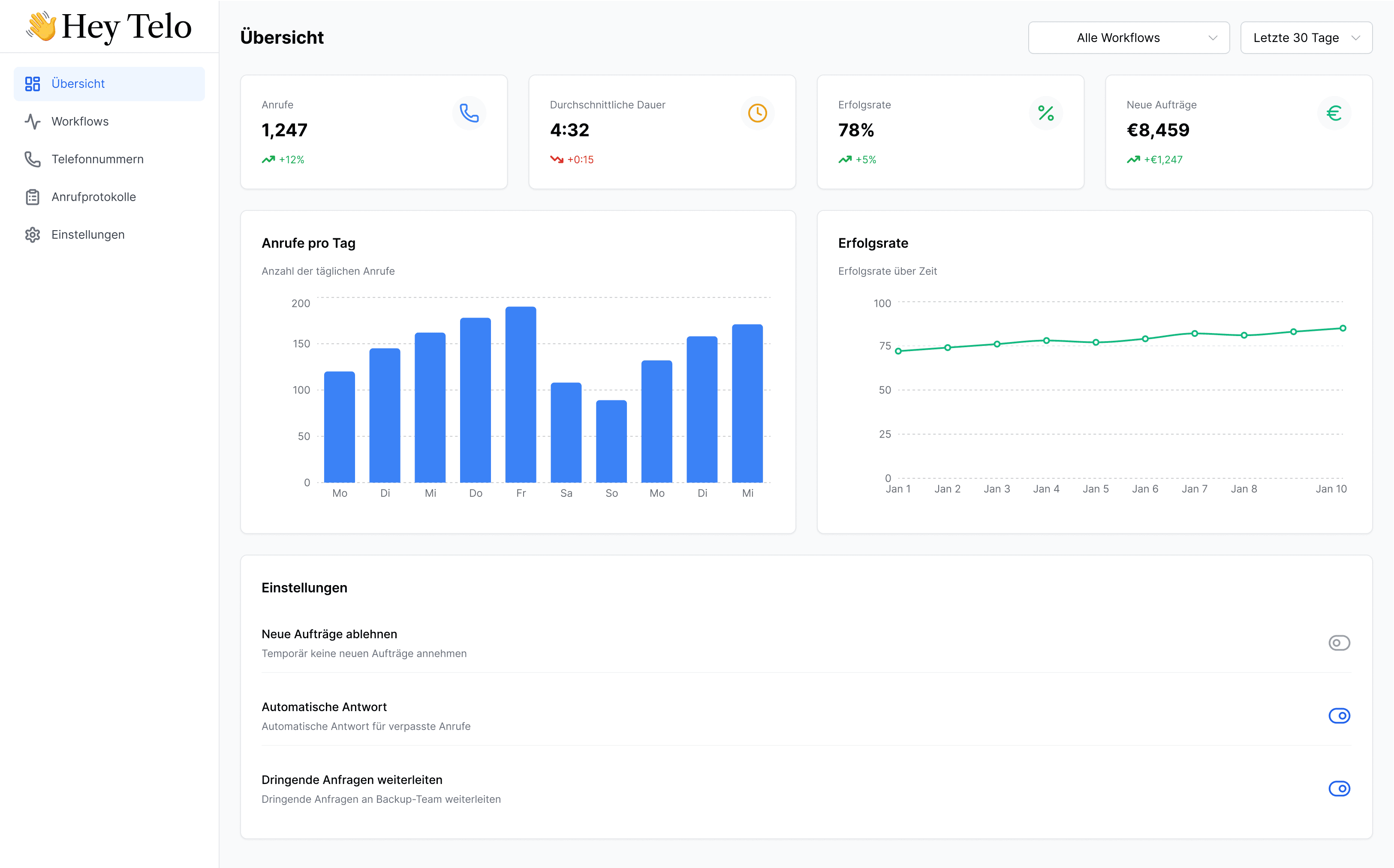This screenshot has width=1394, height=868.
Task: Enable the Neue Aufträge ablehnen toggle
Action: (1339, 643)
